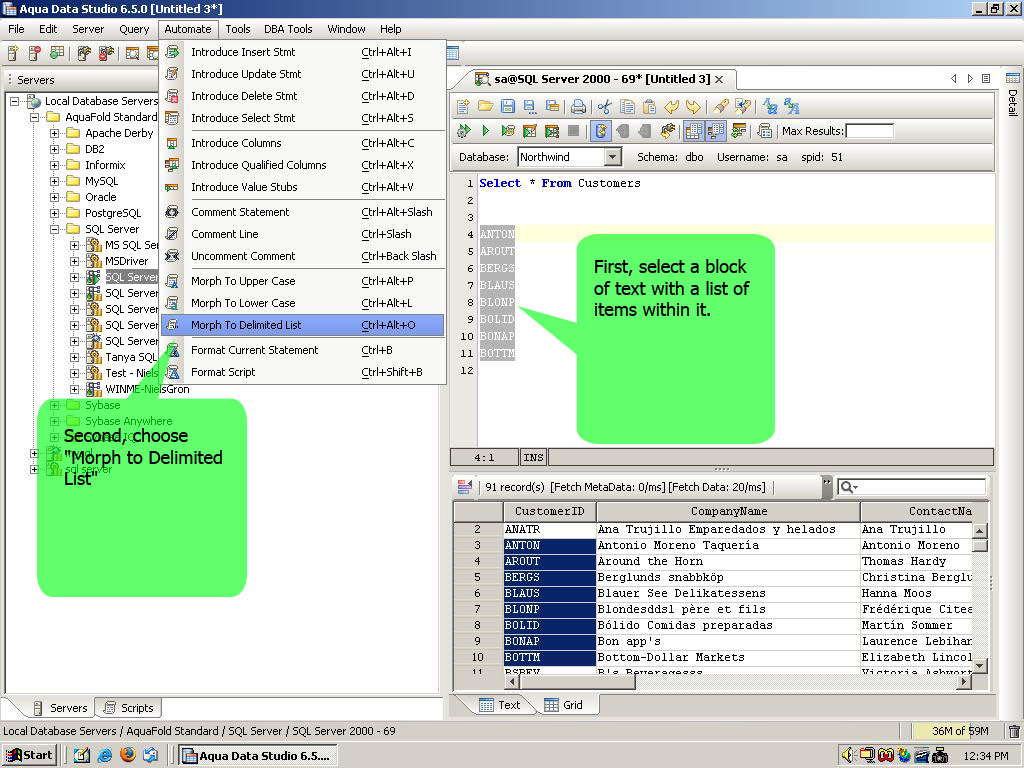Open the Database Northwind dropdown
The image size is (1024, 768).
(612, 157)
